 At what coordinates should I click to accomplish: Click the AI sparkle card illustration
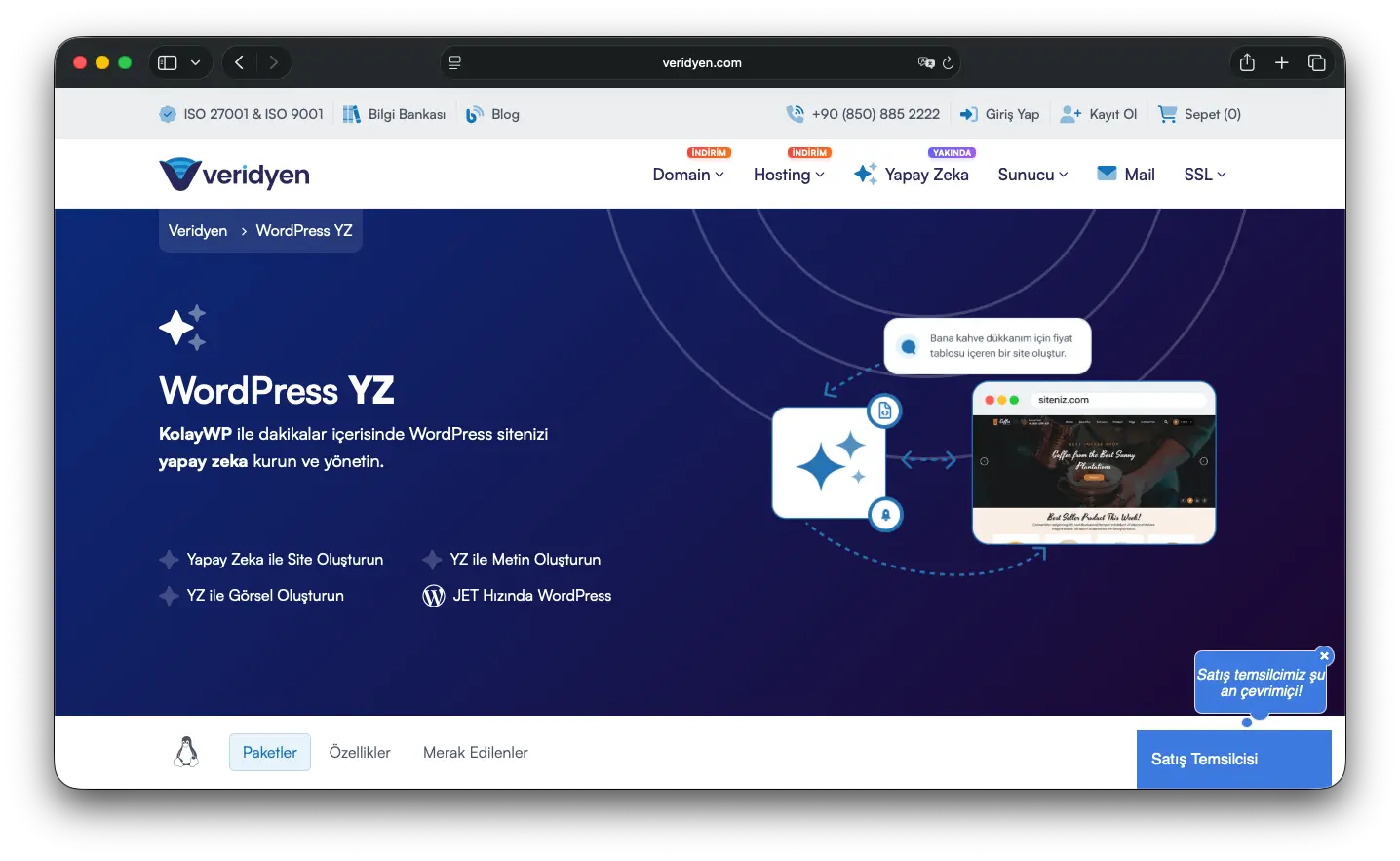tap(829, 463)
